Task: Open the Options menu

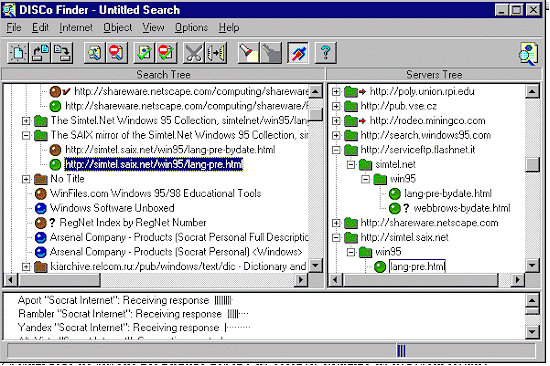Action: click(x=192, y=27)
